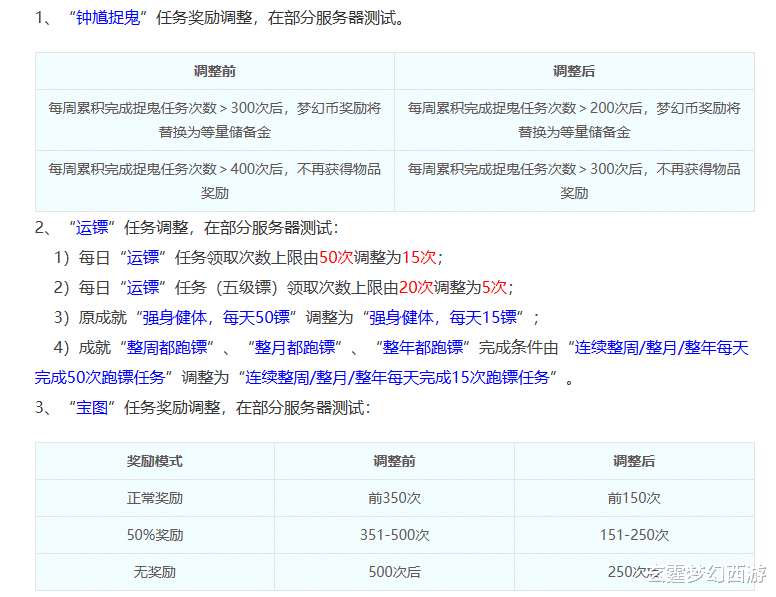The height and width of the screenshot is (597, 776).
Task: Click blue "运镖" in sub-item 1)
Action: pos(143,257)
